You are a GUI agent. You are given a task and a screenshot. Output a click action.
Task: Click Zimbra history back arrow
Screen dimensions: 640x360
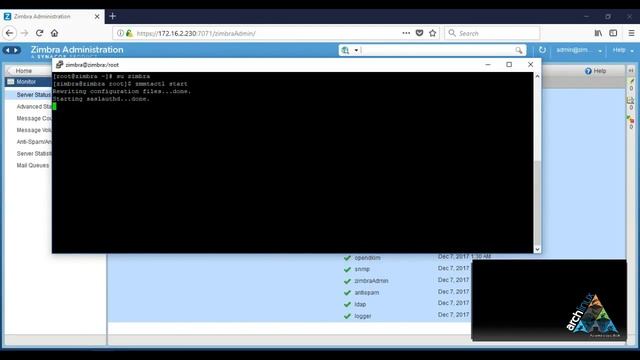tap(7, 50)
